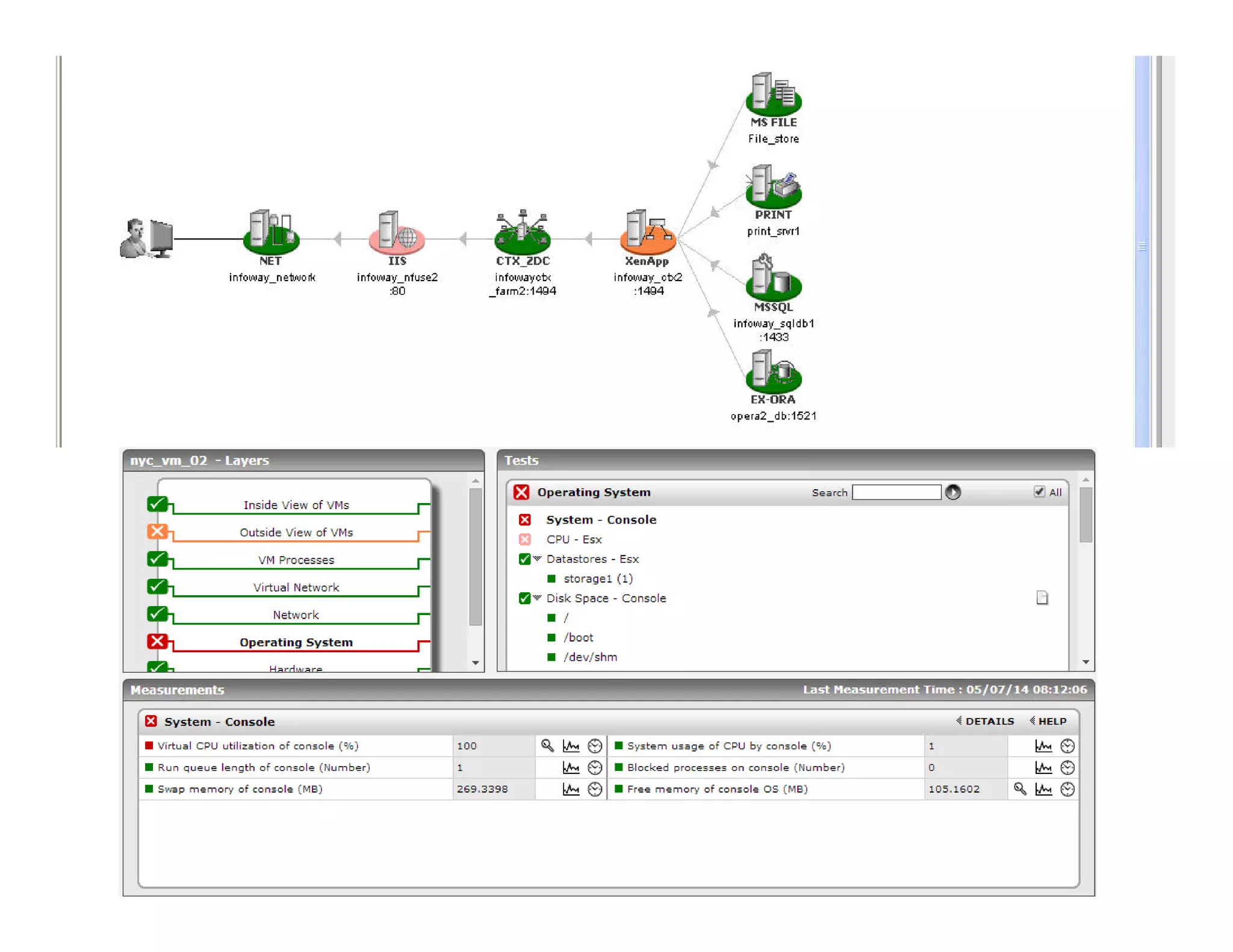The height and width of the screenshot is (952, 1233).
Task: Open clock history for Blocked processes
Action: coord(1067,767)
